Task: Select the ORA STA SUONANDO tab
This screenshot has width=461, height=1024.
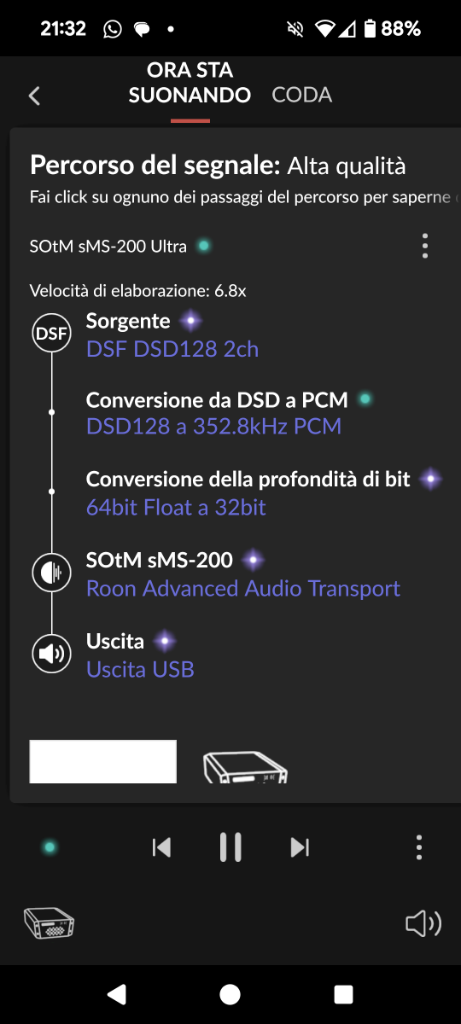Action: click(190, 82)
